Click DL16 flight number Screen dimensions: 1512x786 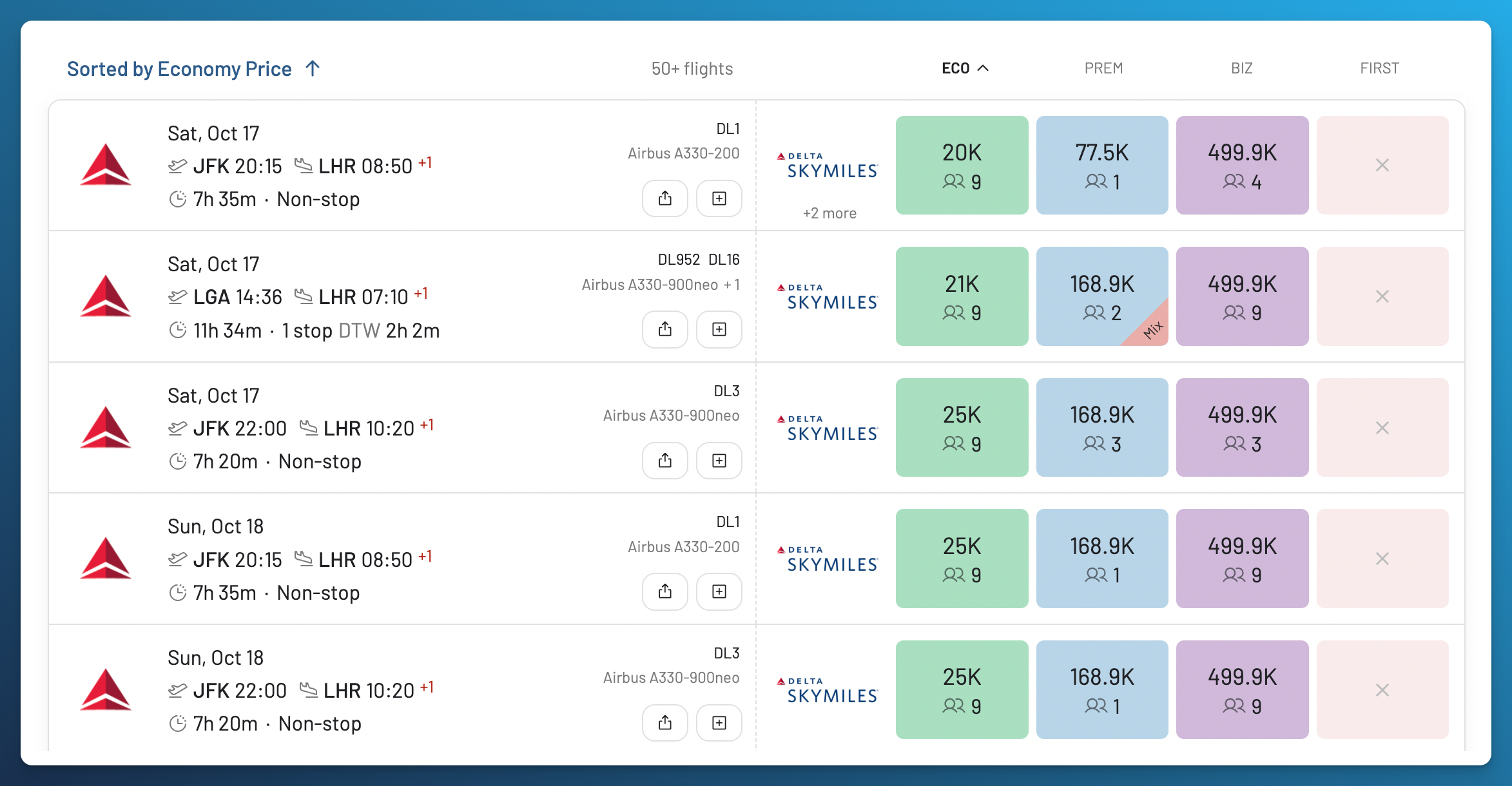coord(724,260)
